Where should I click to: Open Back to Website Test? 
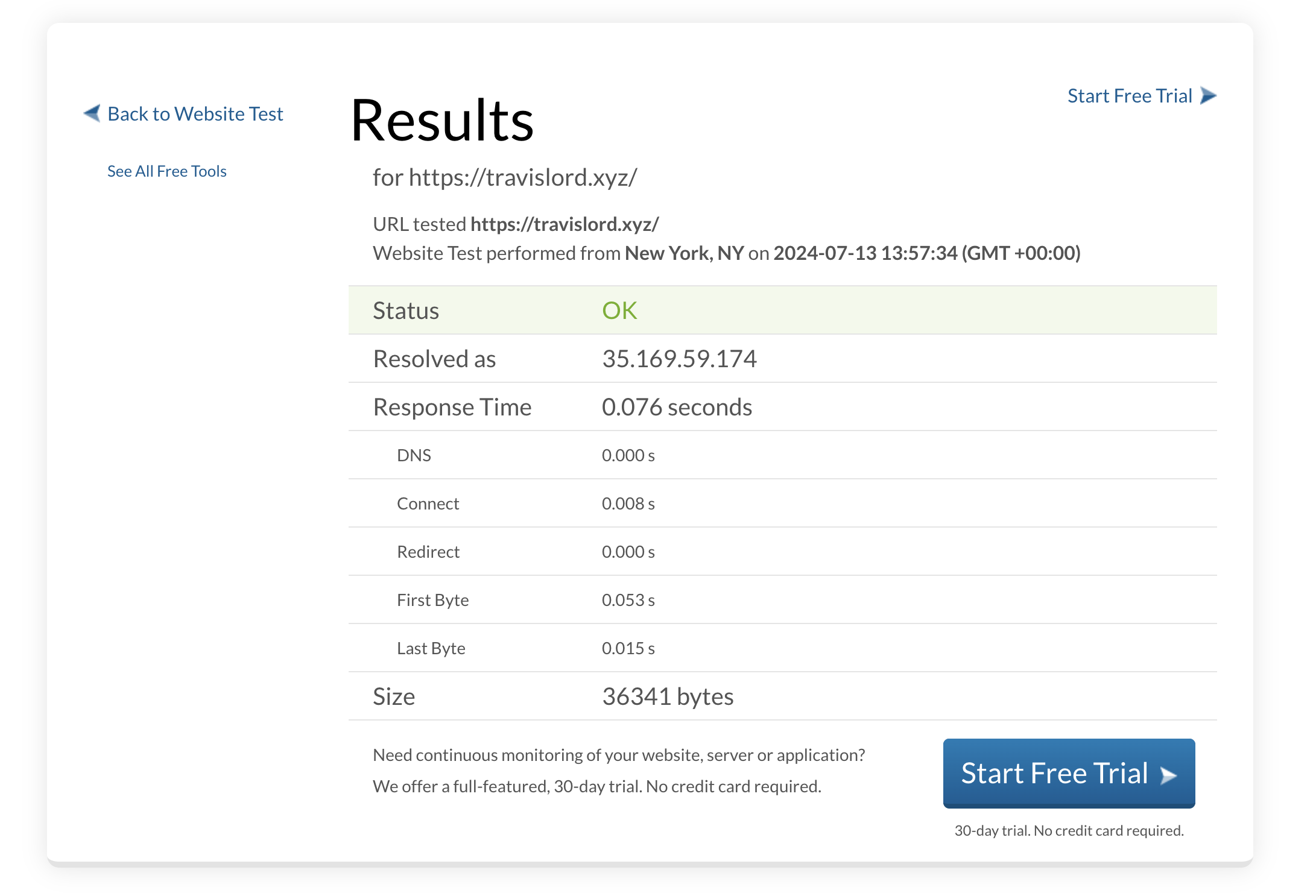point(195,113)
